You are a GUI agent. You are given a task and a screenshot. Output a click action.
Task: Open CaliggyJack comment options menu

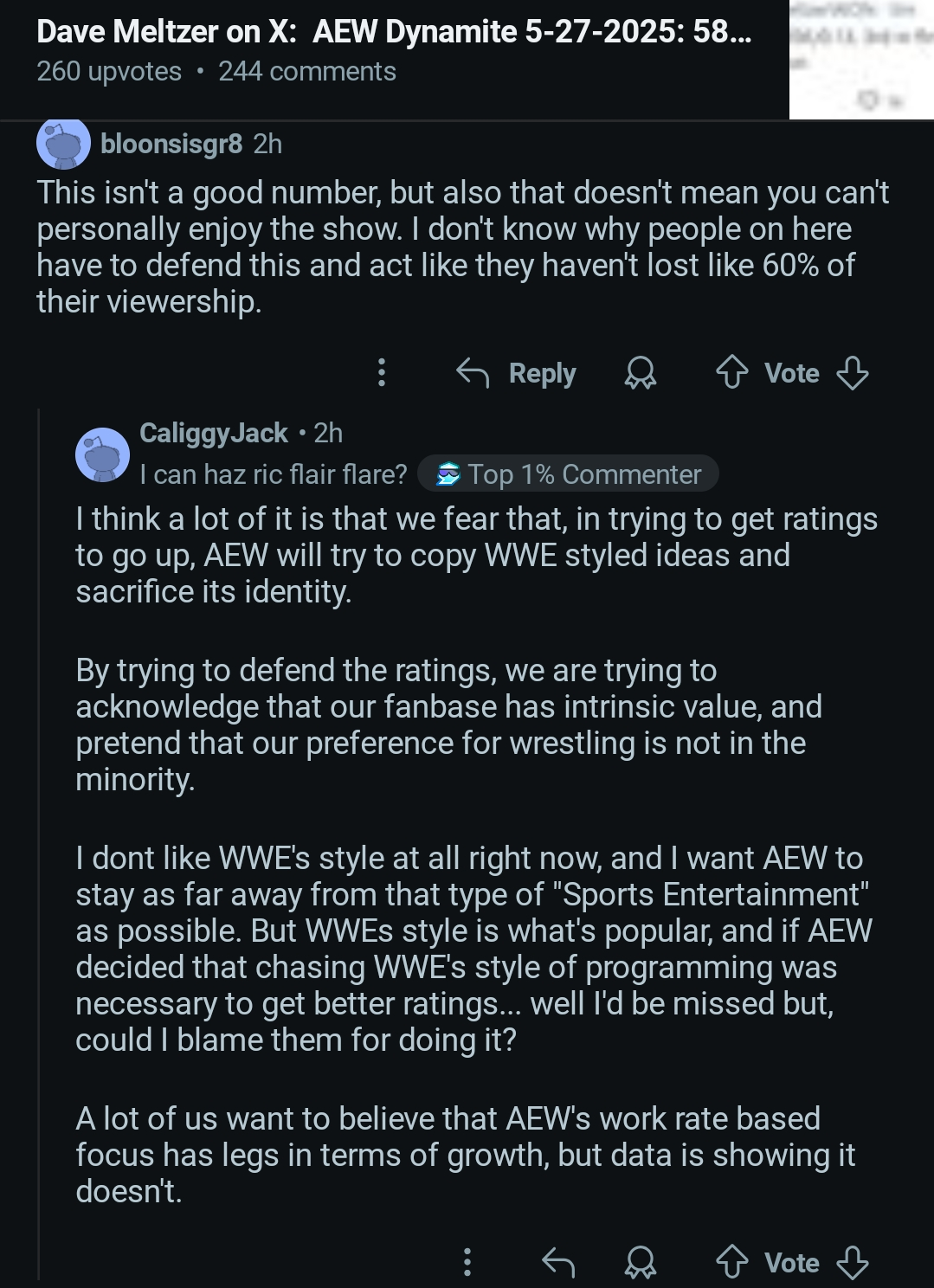point(467,1262)
